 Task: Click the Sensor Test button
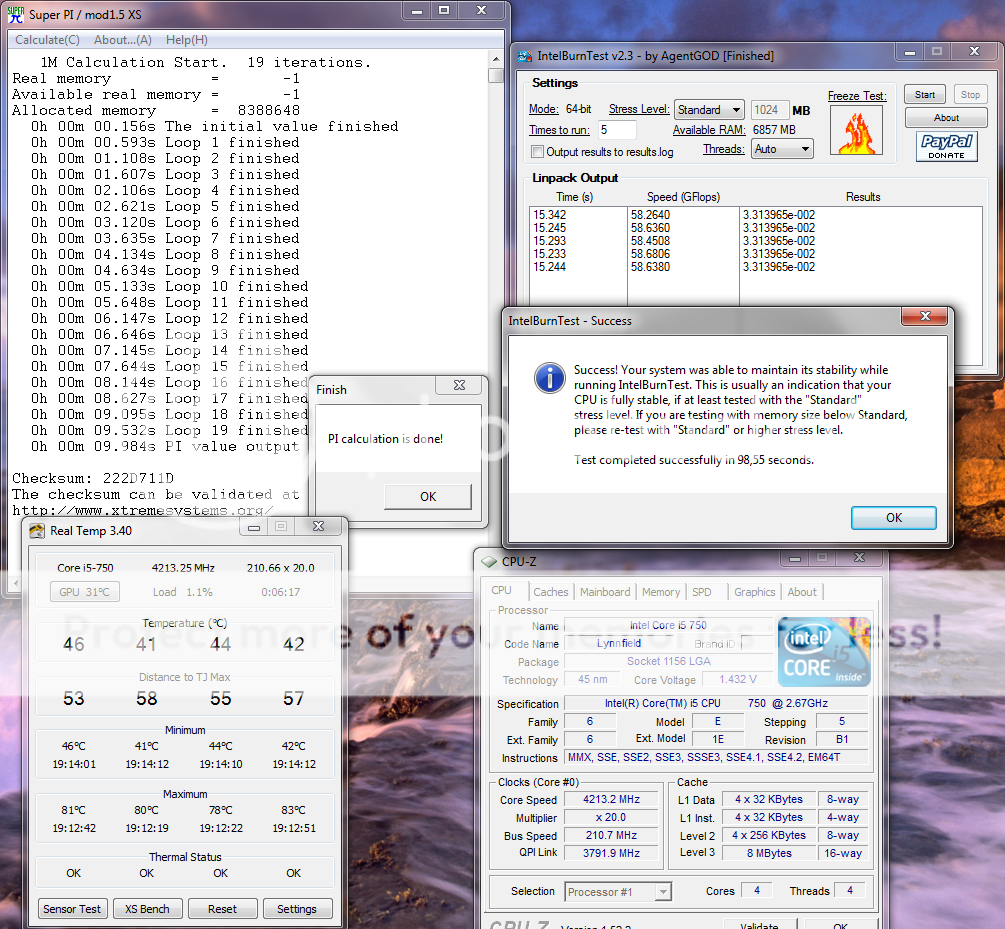click(73, 909)
